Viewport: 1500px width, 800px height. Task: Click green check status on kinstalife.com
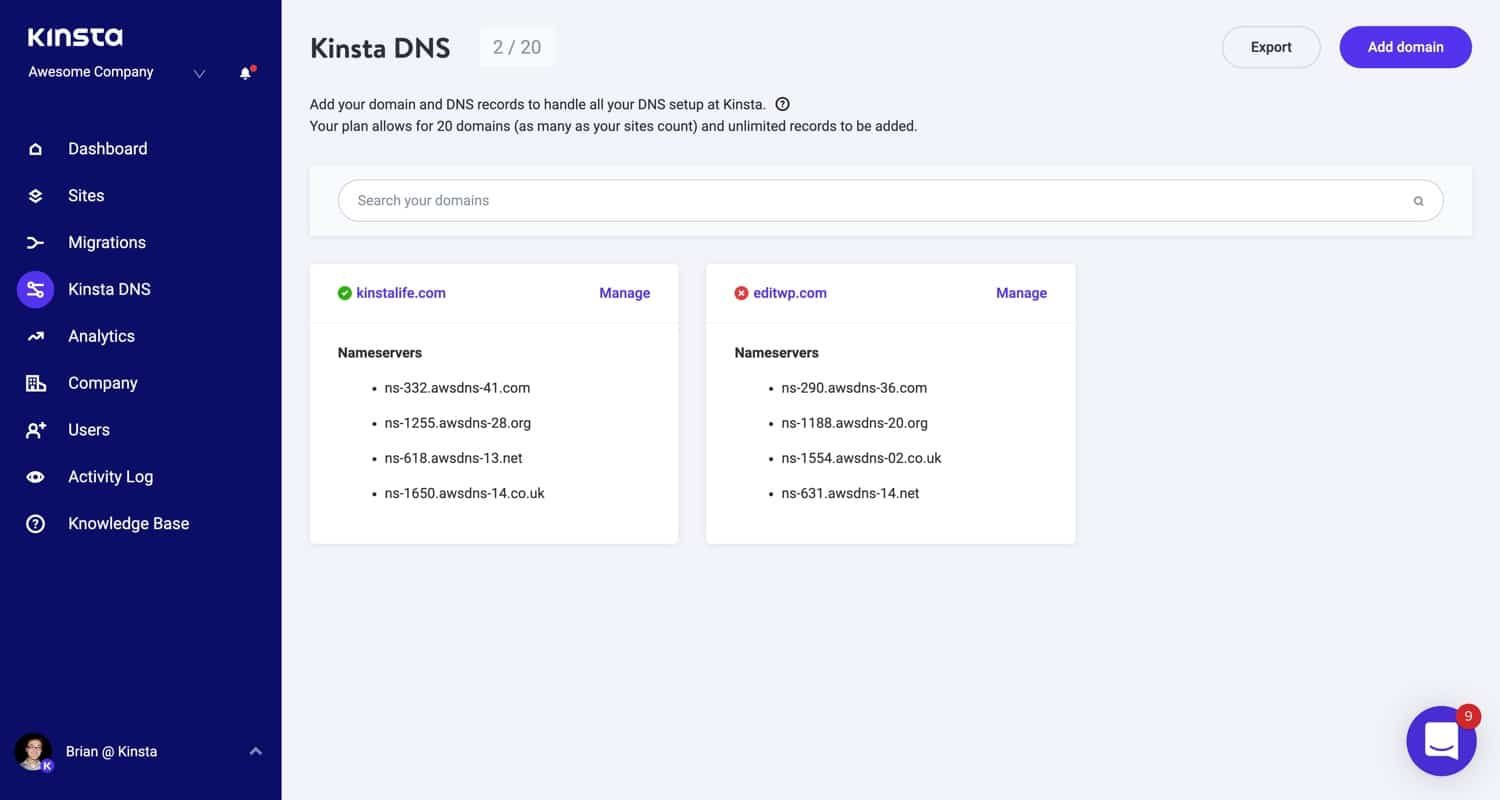coord(344,293)
